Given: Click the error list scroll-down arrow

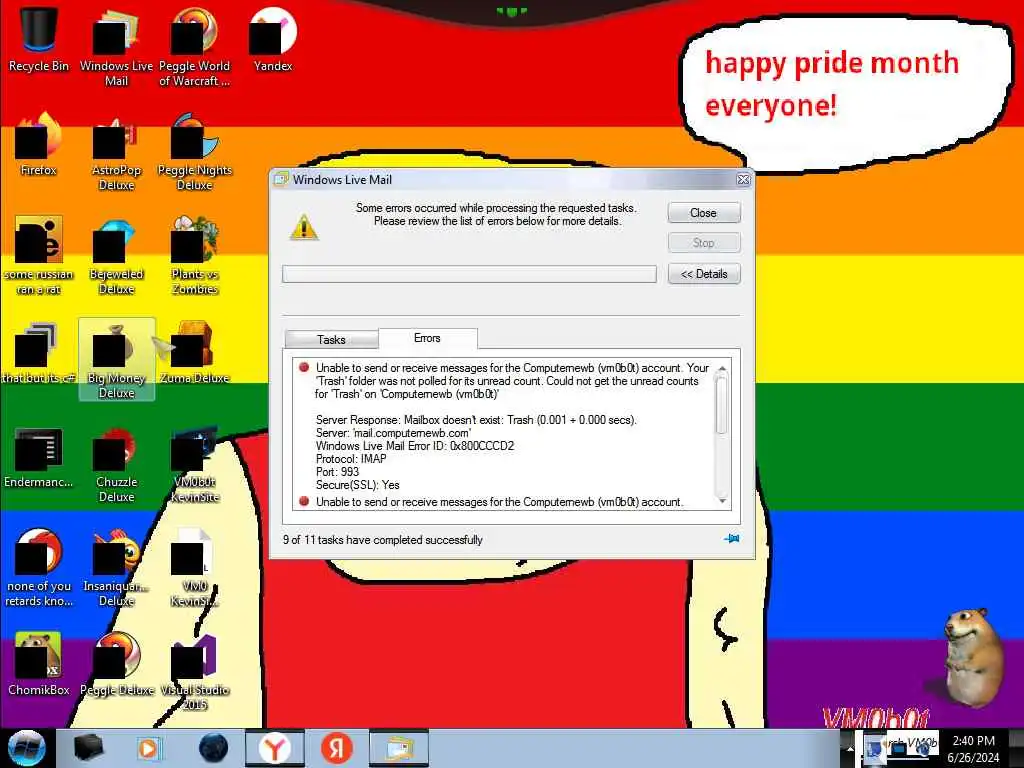Looking at the screenshot, I should pyautogui.click(x=722, y=501).
